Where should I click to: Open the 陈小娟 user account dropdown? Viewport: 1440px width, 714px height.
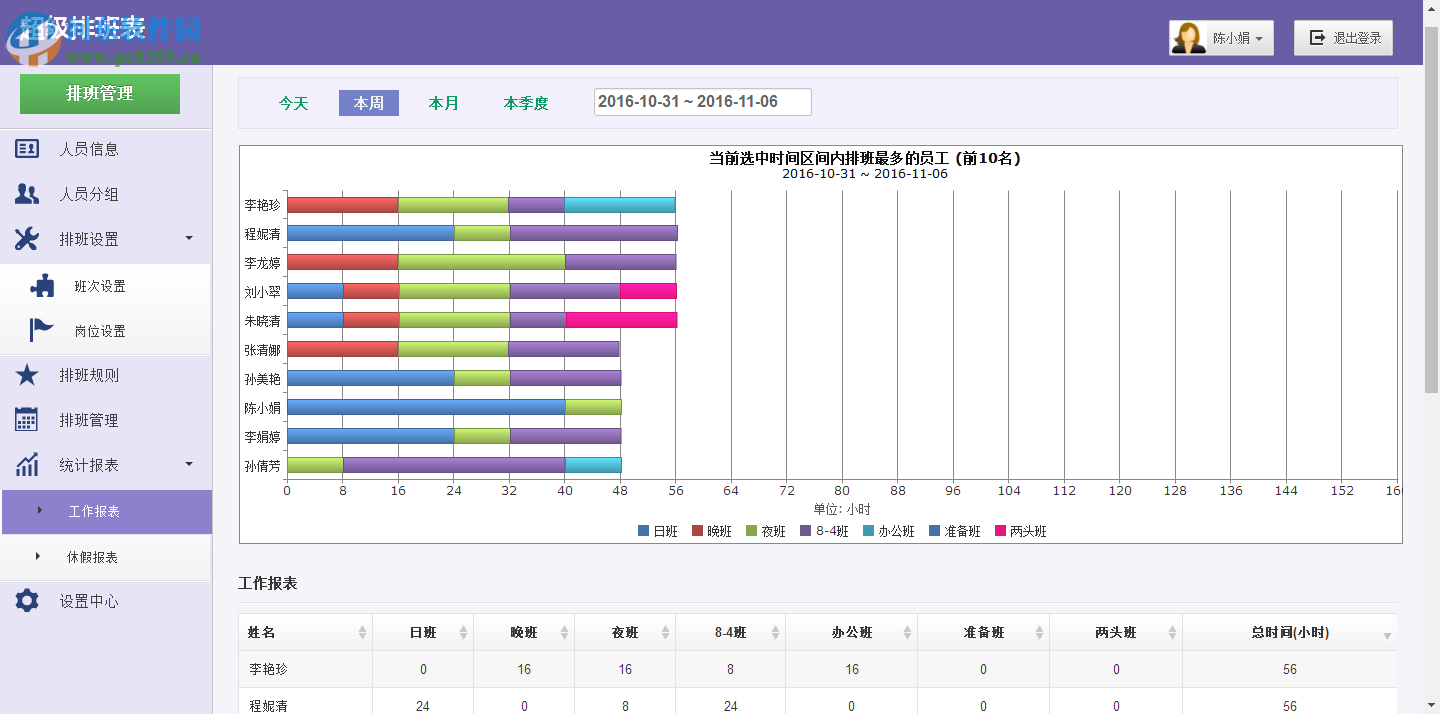(1222, 37)
